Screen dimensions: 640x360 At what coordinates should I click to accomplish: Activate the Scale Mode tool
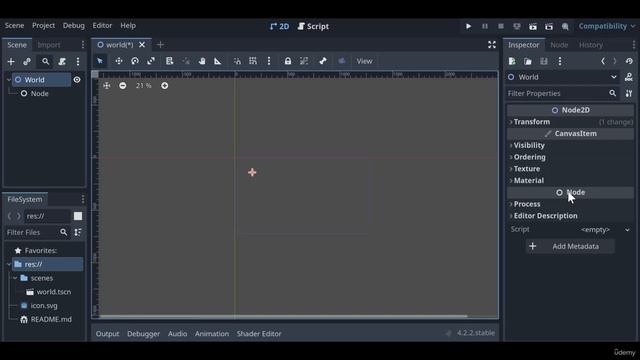click(x=151, y=61)
